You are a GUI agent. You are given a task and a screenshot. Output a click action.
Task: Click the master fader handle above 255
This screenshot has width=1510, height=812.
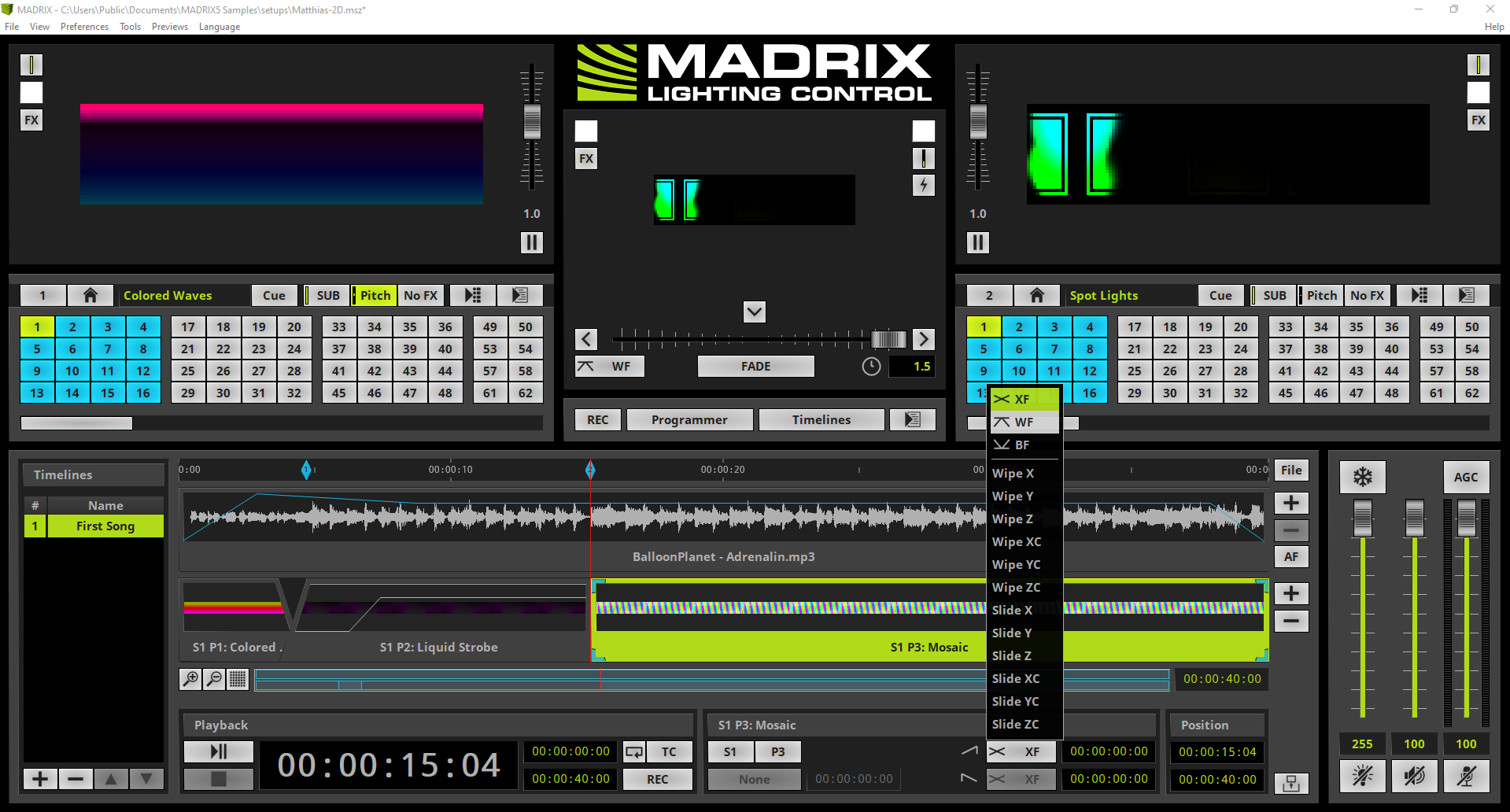coord(1362,519)
